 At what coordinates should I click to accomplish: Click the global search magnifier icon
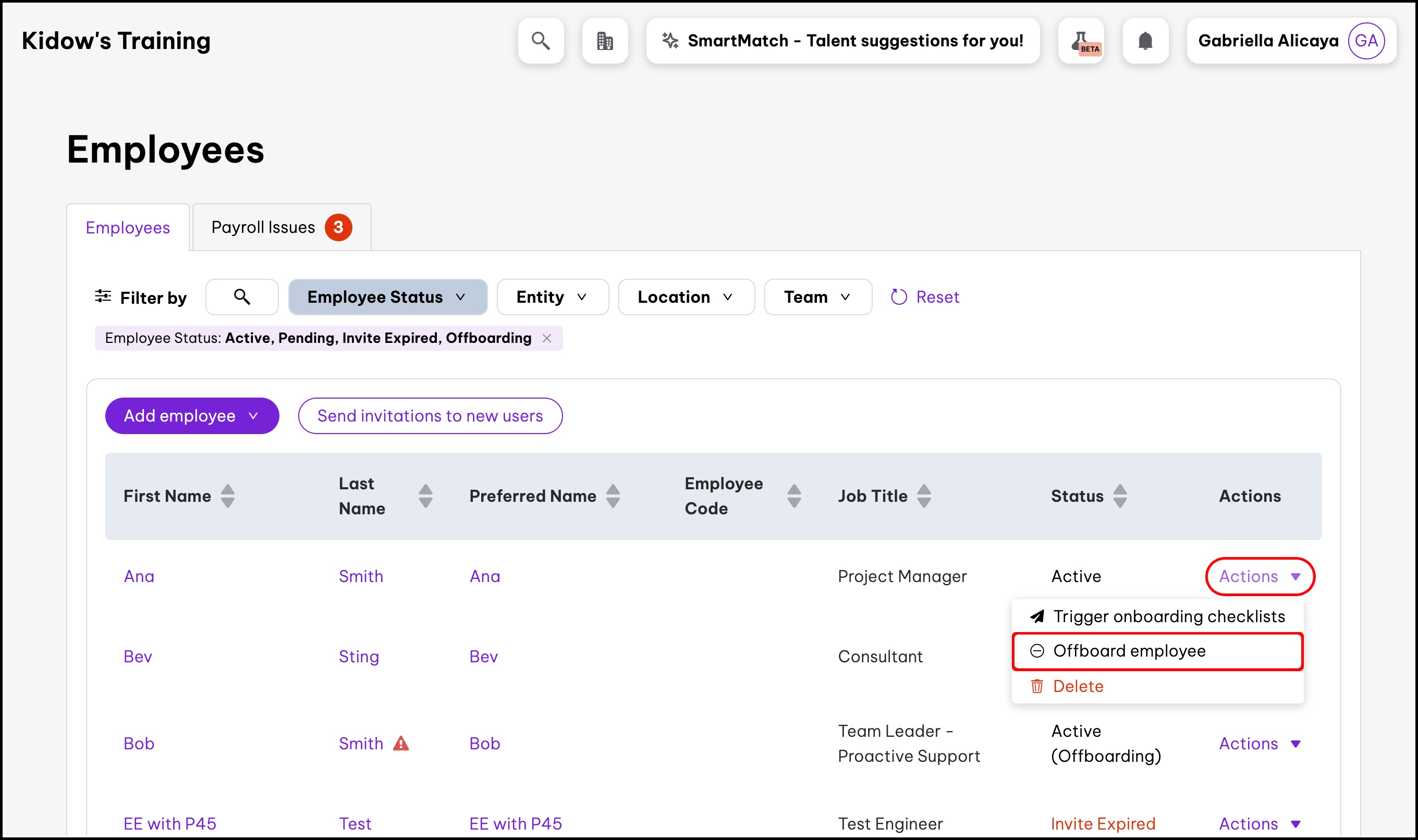point(540,41)
